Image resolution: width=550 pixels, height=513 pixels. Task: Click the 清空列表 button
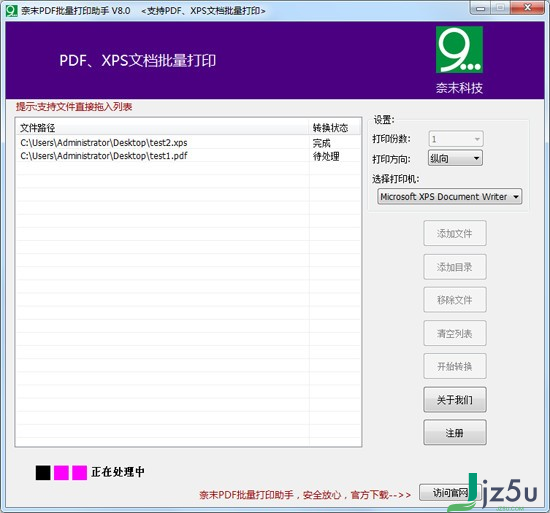455,333
